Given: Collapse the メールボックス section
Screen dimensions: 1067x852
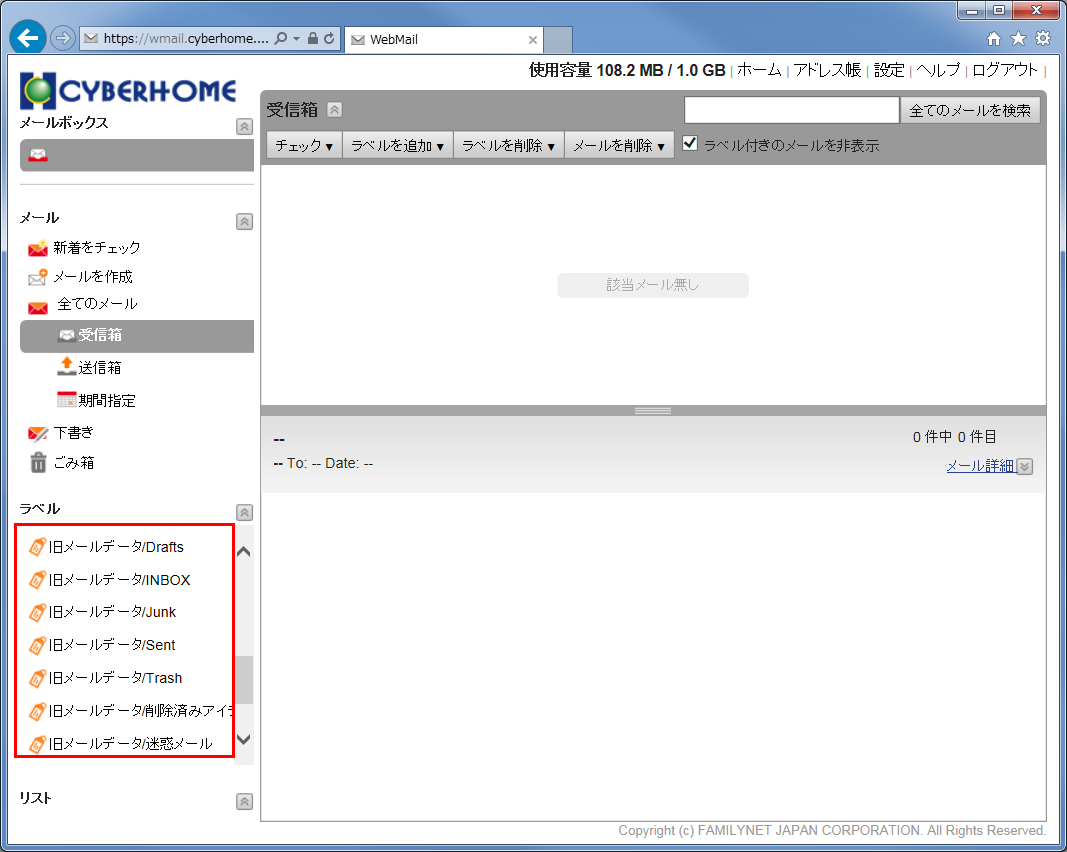Looking at the screenshot, I should [244, 127].
